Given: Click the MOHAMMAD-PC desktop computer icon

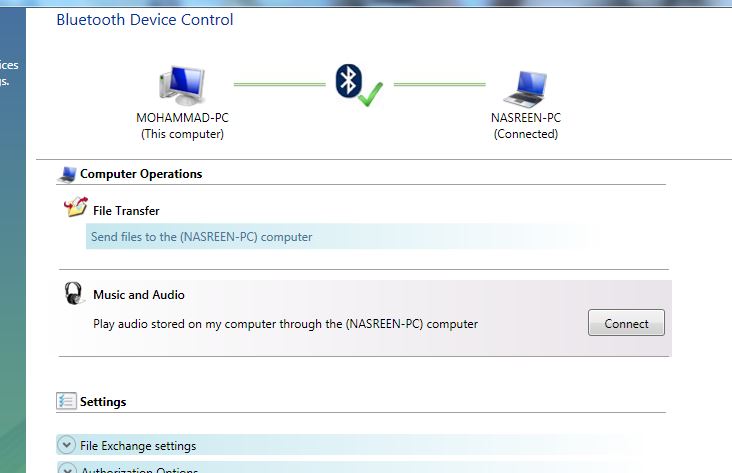Looking at the screenshot, I should [182, 85].
